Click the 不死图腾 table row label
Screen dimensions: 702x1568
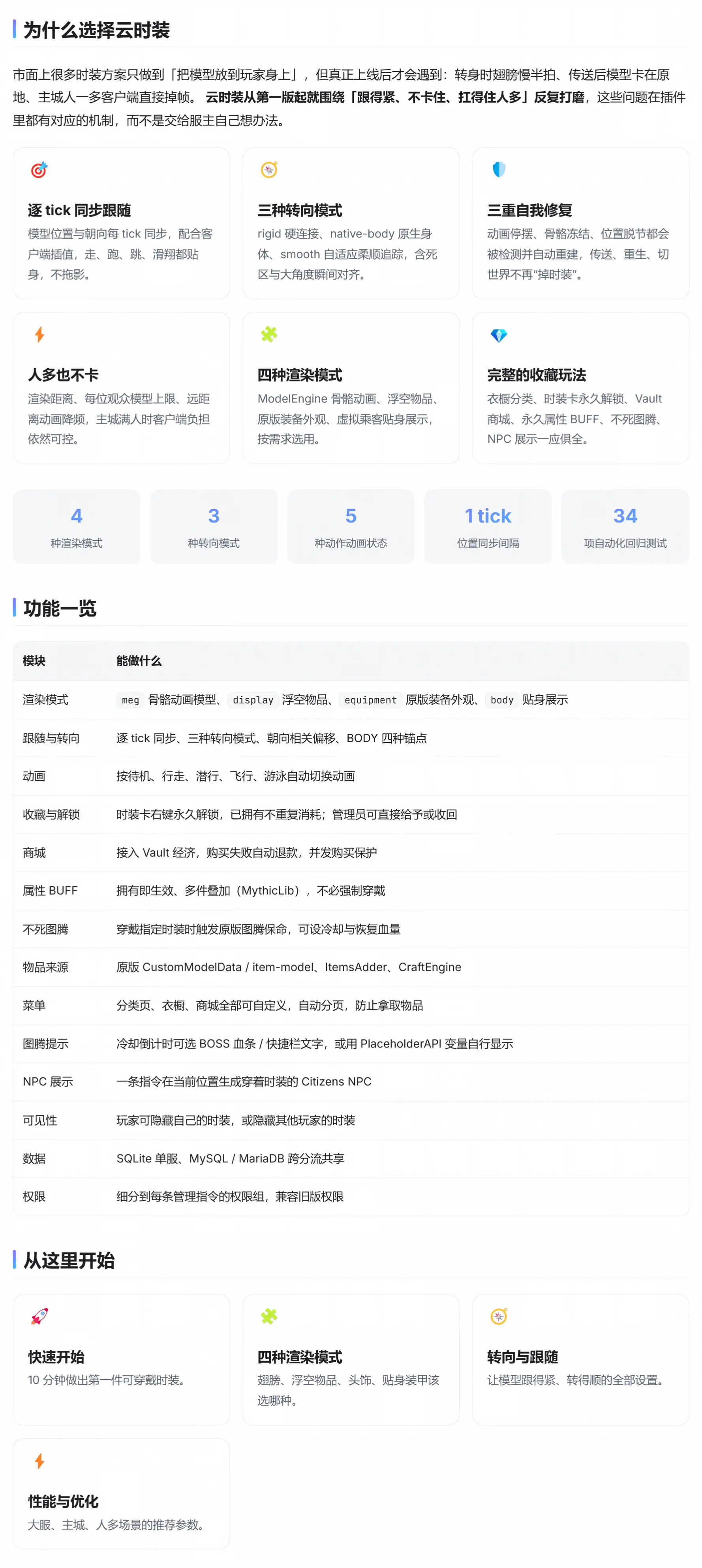click(46, 929)
